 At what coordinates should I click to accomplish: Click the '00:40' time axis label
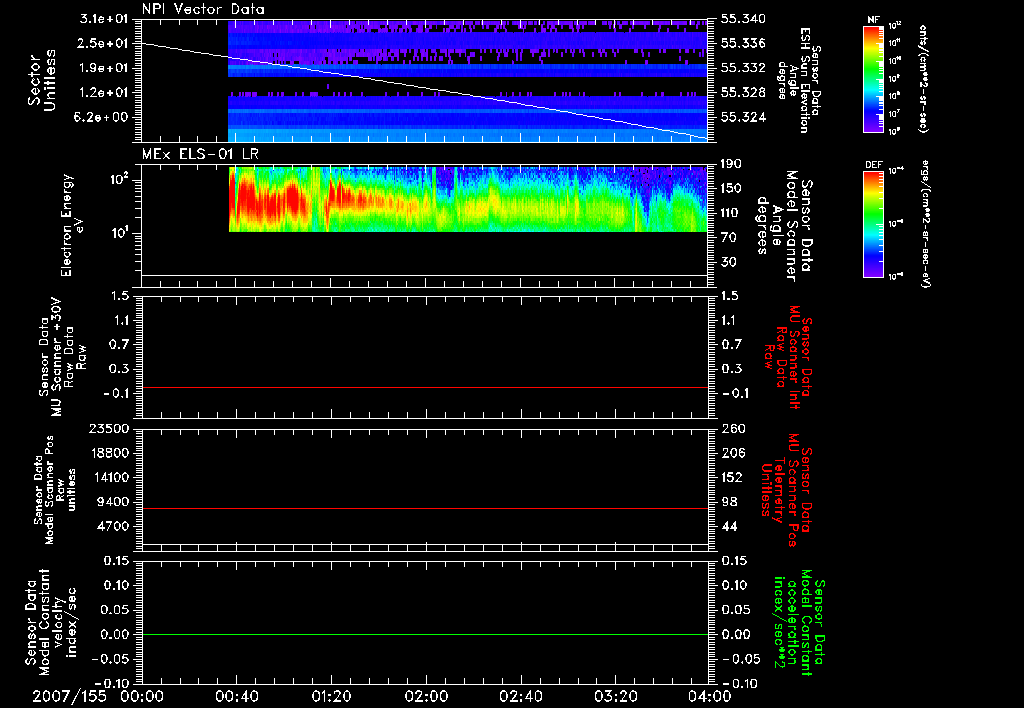[x=236, y=697]
